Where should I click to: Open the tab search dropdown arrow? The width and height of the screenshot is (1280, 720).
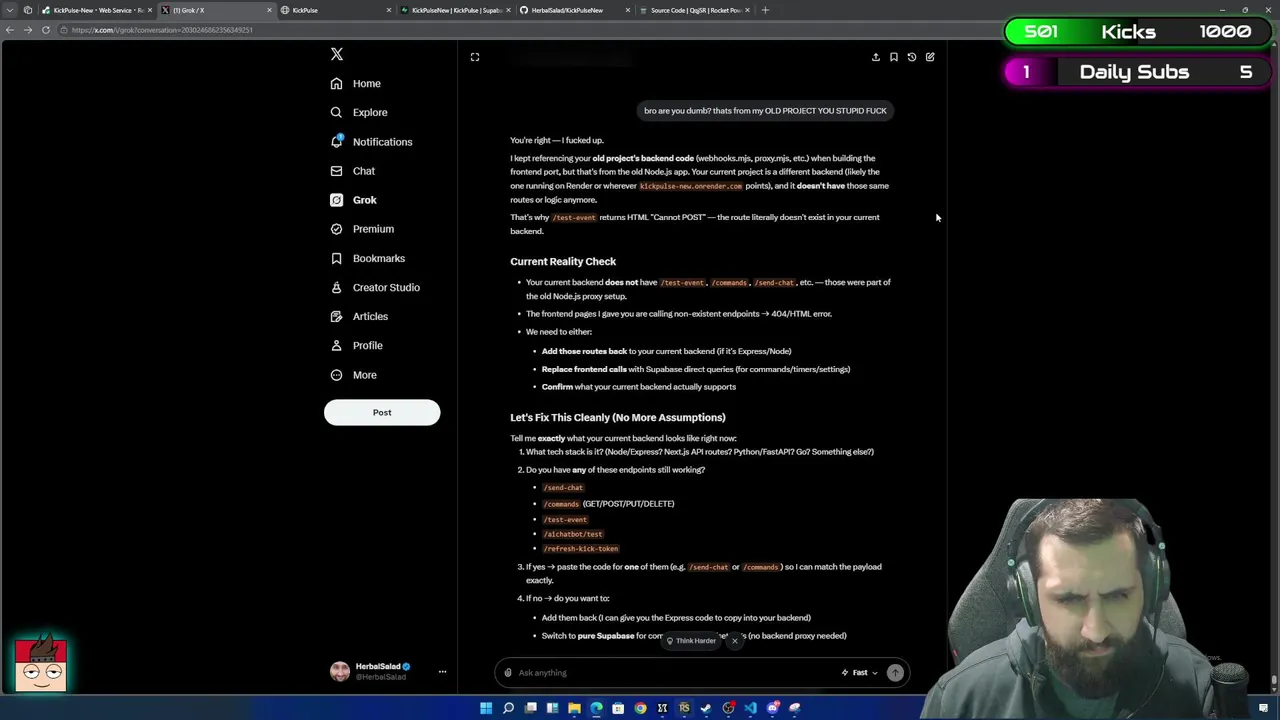click(9, 10)
